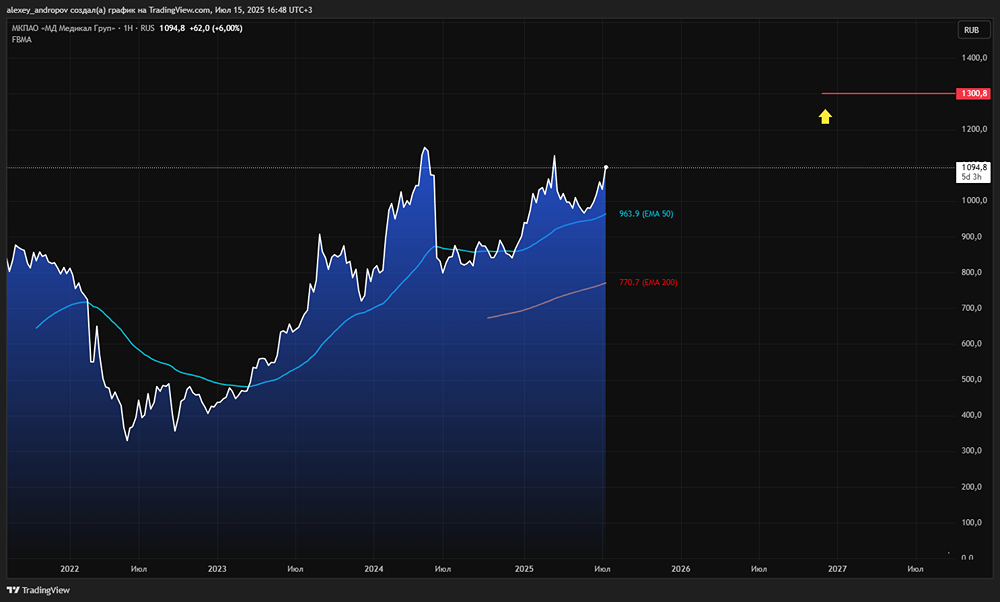
Task: Click the 2027 label on the time axis
Action: [x=837, y=569]
